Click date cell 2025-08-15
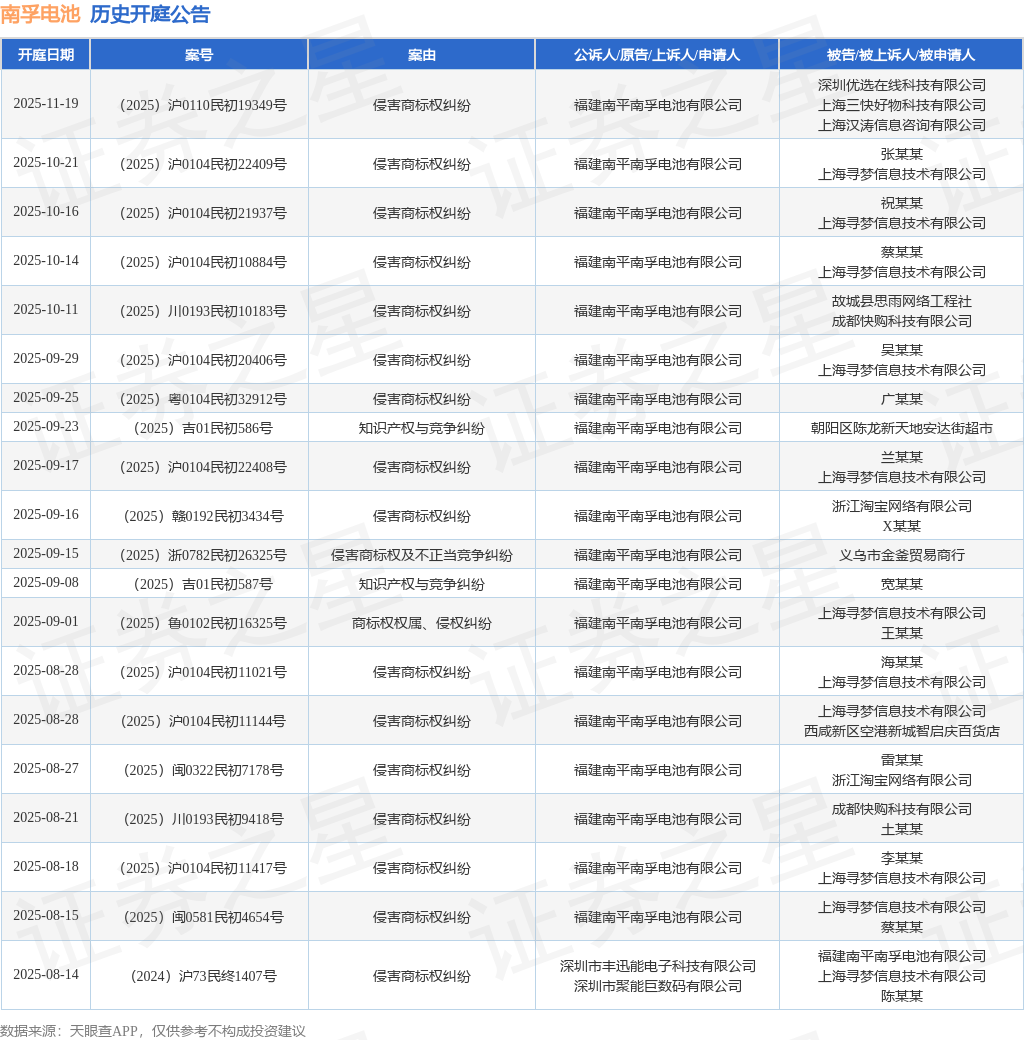Viewport: 1024px width, 1040px height. coord(46,916)
